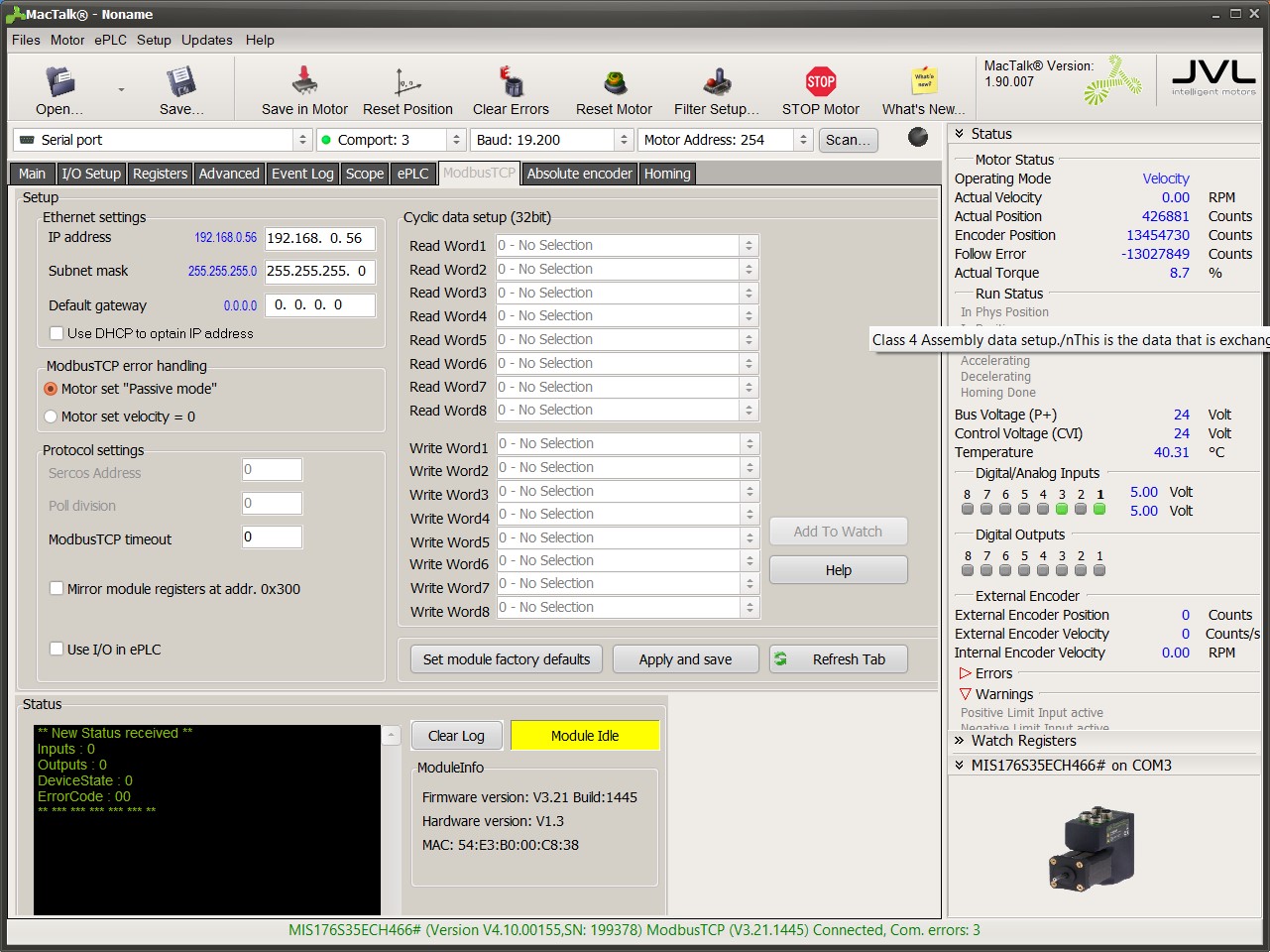Click digital output 1 indicator LED

click(x=1099, y=570)
